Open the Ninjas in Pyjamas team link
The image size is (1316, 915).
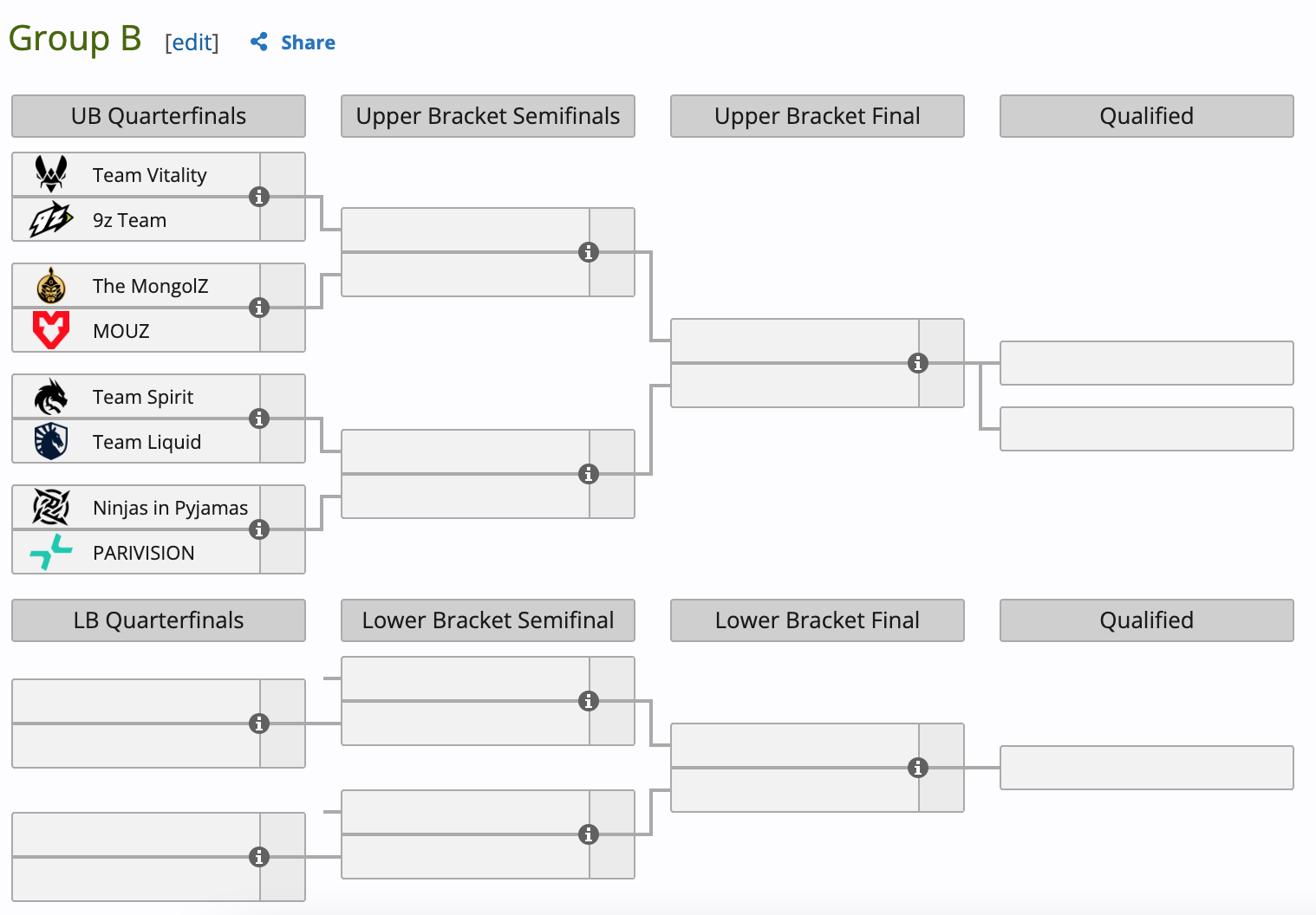pos(170,508)
